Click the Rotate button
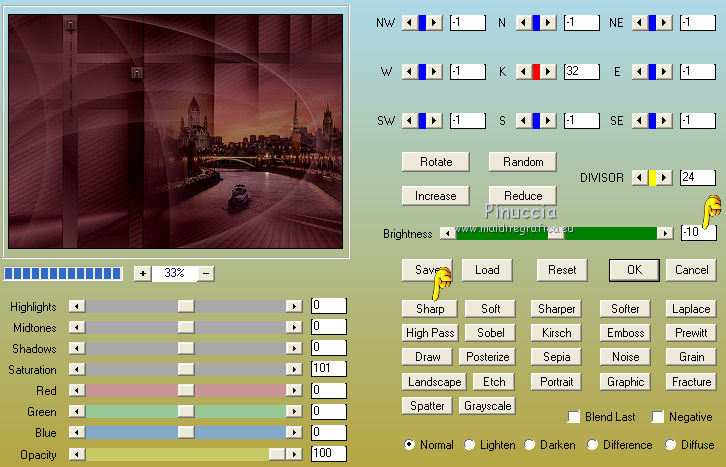This screenshot has height=467, width=726. coord(436,162)
